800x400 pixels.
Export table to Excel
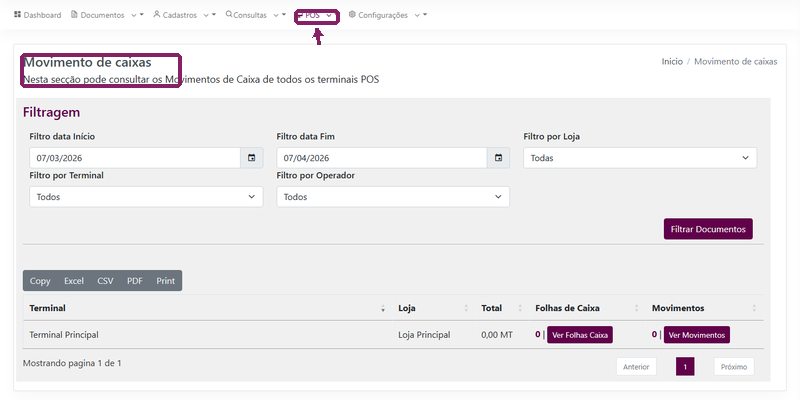click(x=74, y=281)
